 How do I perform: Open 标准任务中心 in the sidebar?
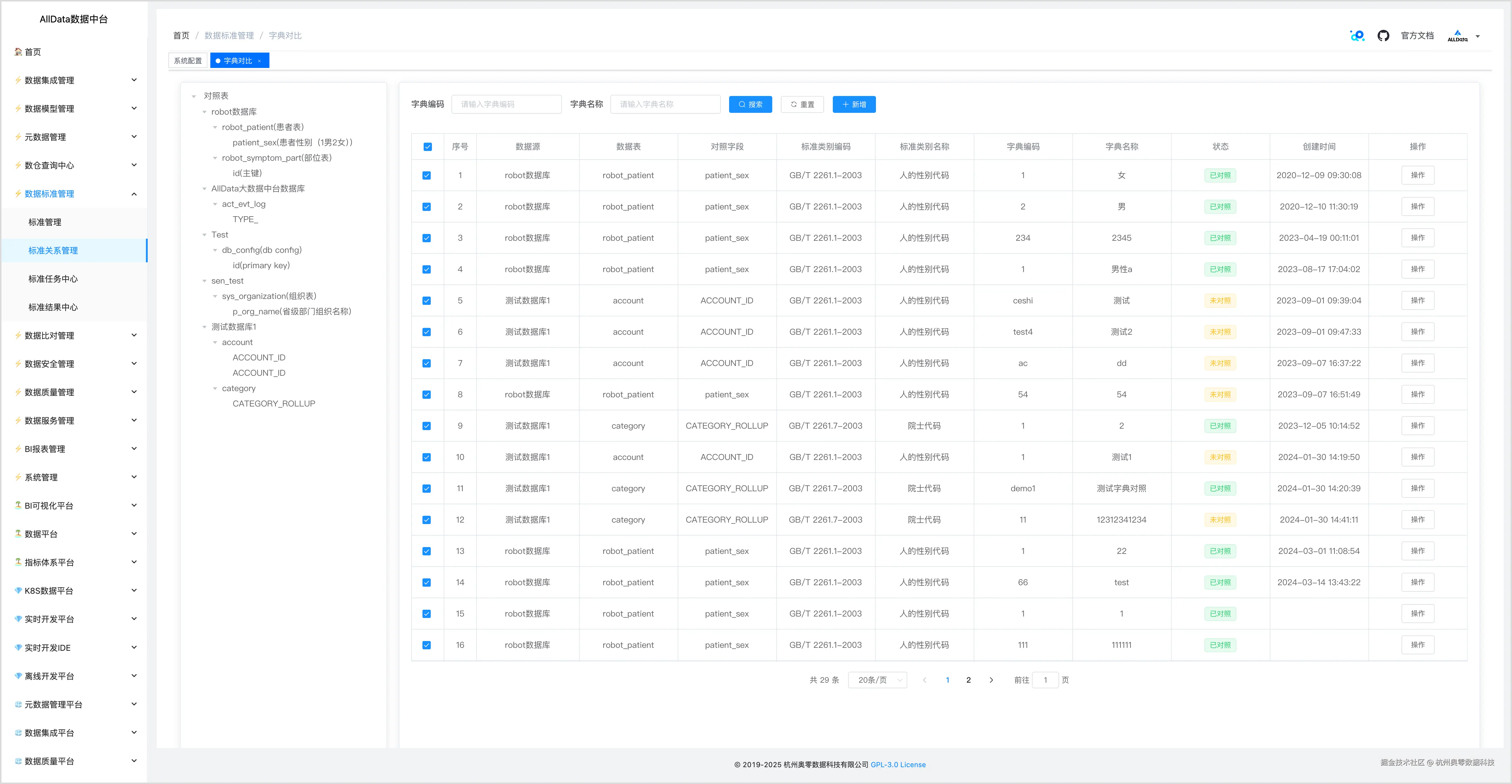click(53, 279)
